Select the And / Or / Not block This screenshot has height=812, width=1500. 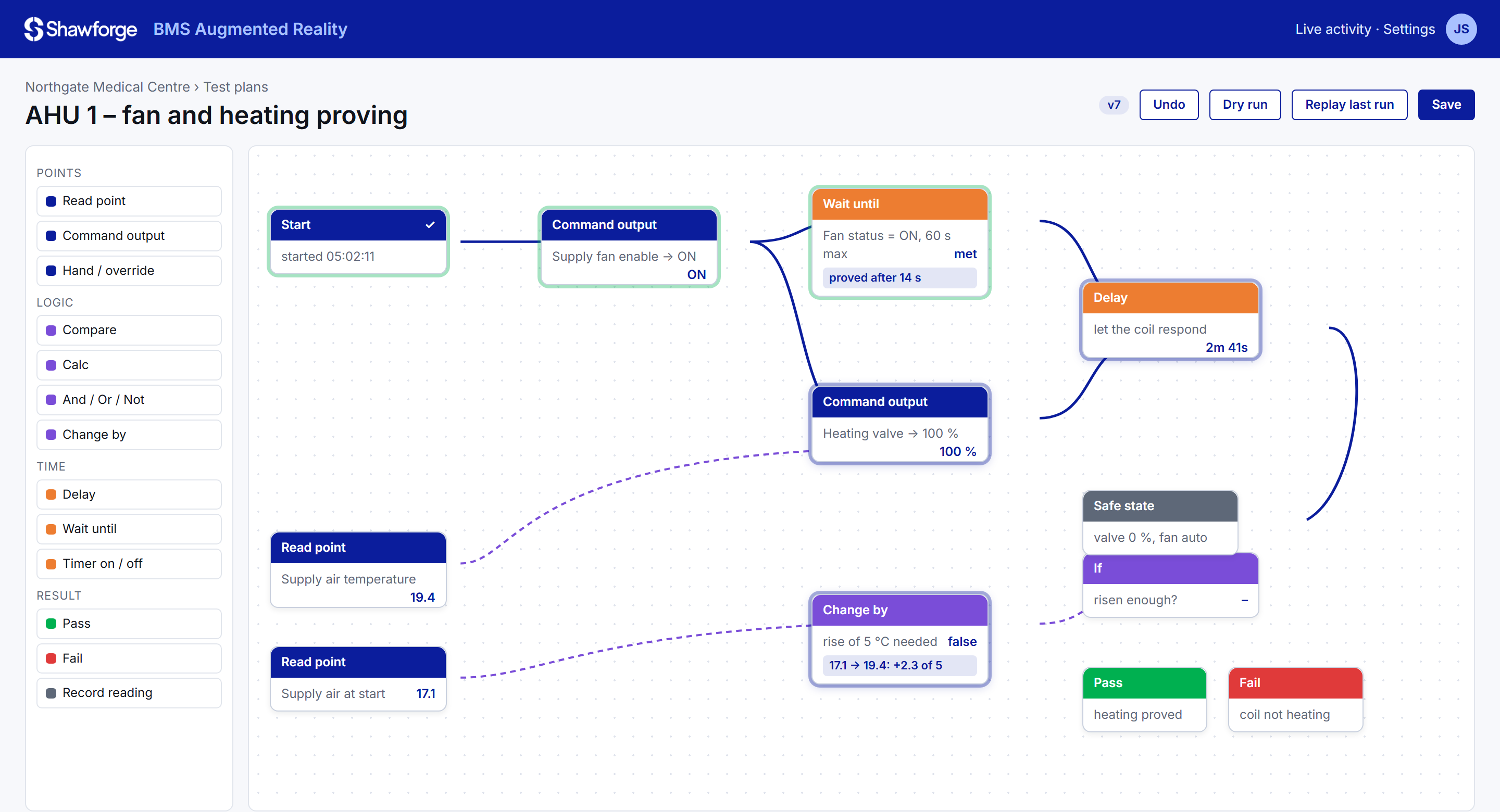[129, 400]
